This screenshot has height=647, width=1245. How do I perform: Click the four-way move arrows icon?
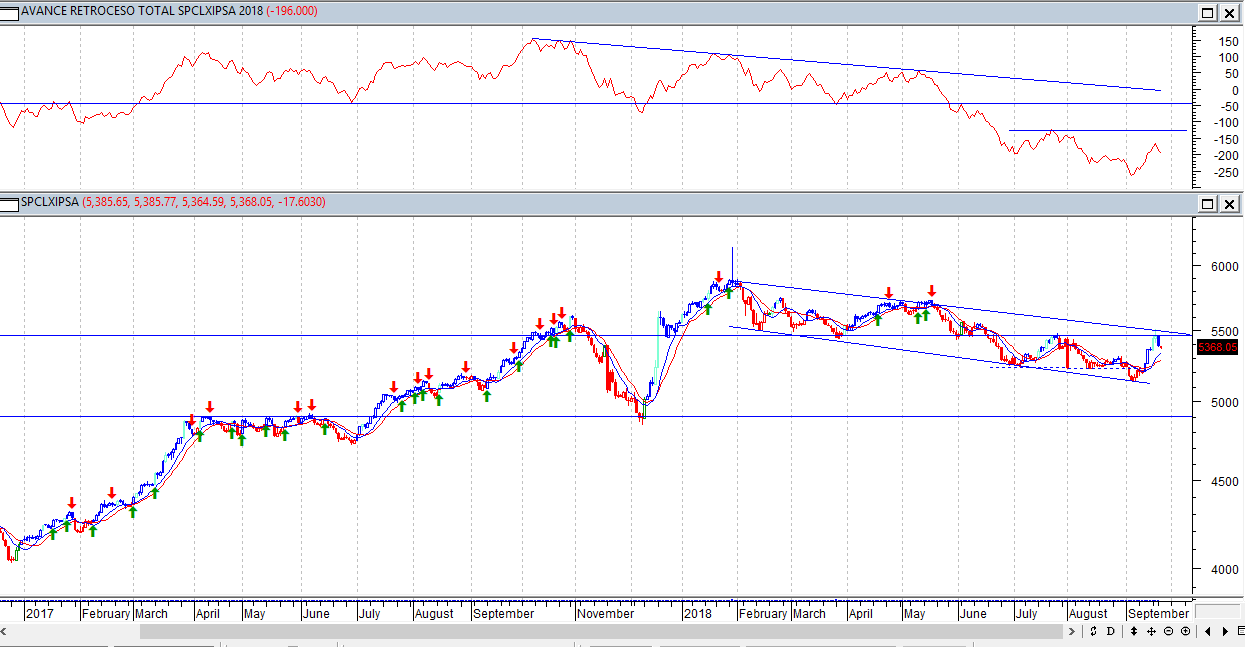1152,631
